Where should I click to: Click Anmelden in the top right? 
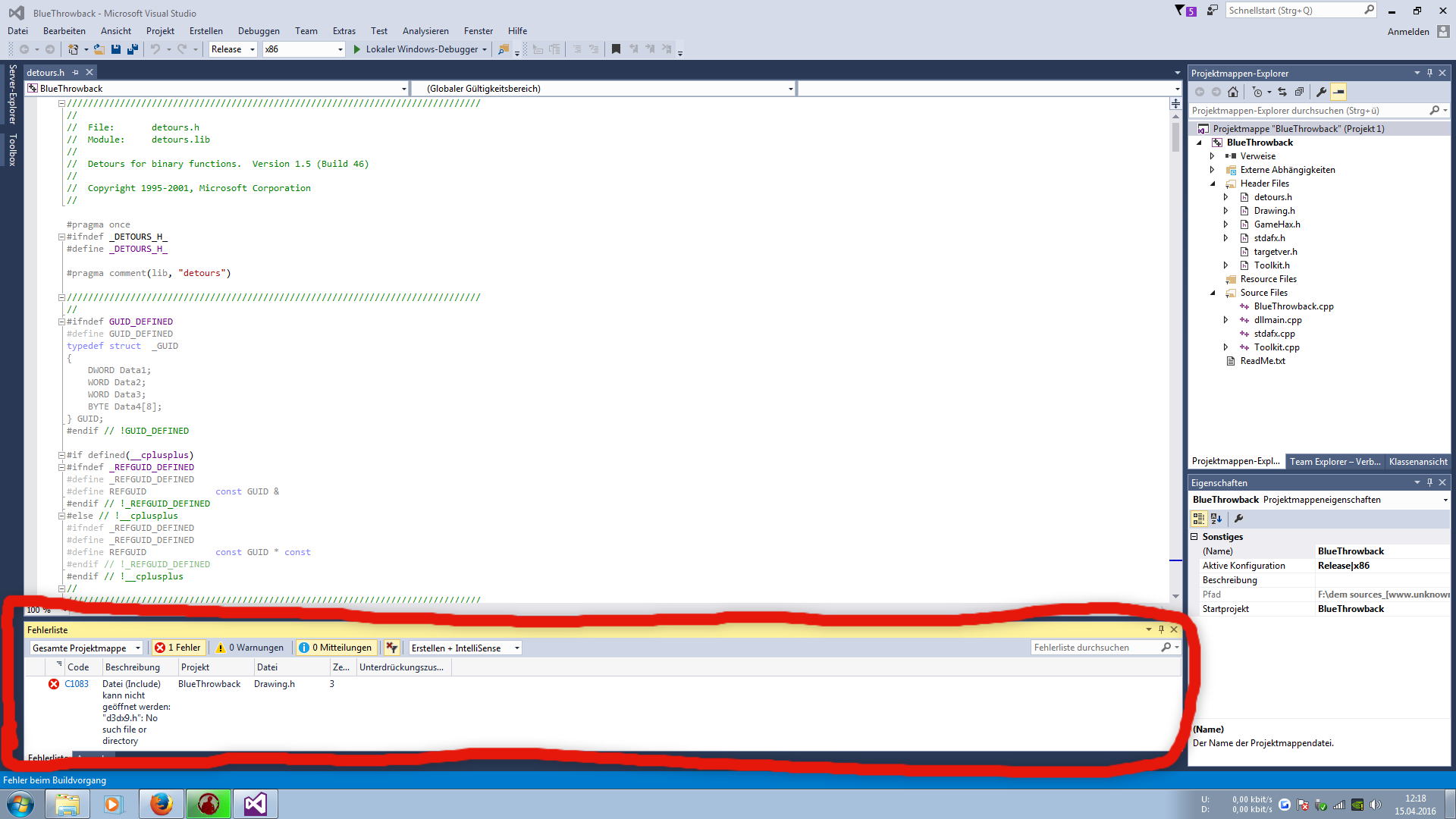pyautogui.click(x=1408, y=32)
